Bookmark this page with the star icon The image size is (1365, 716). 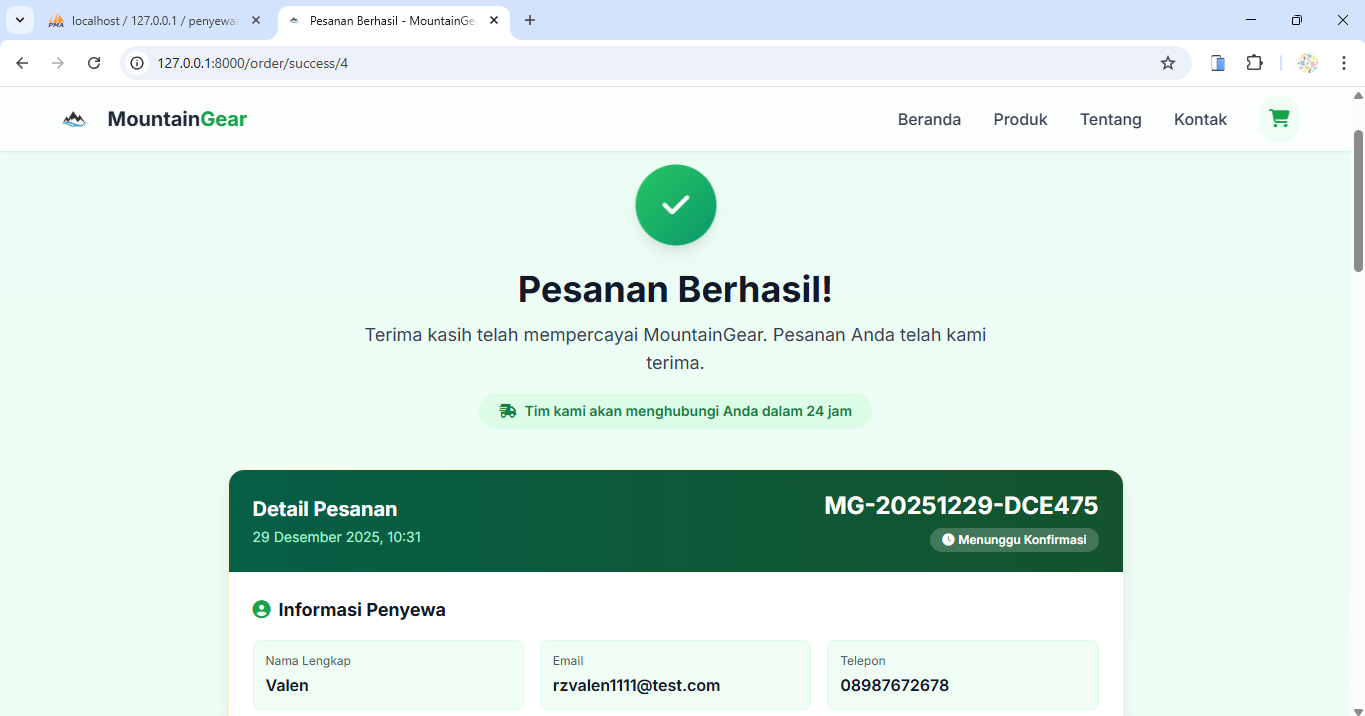(1168, 62)
